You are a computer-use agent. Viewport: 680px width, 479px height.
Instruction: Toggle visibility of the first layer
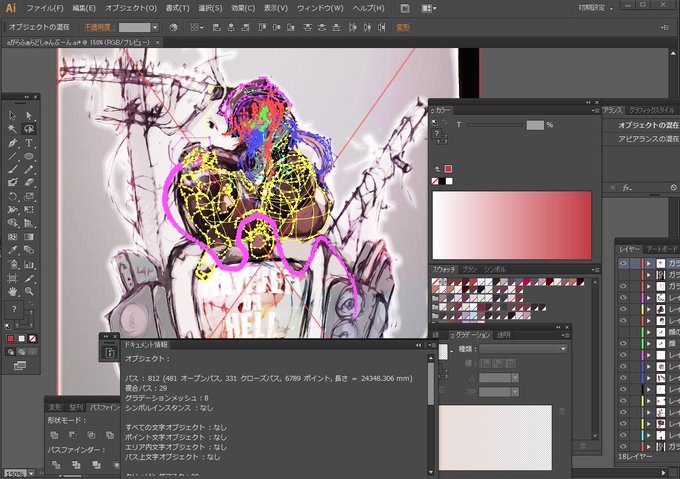[x=623, y=263]
